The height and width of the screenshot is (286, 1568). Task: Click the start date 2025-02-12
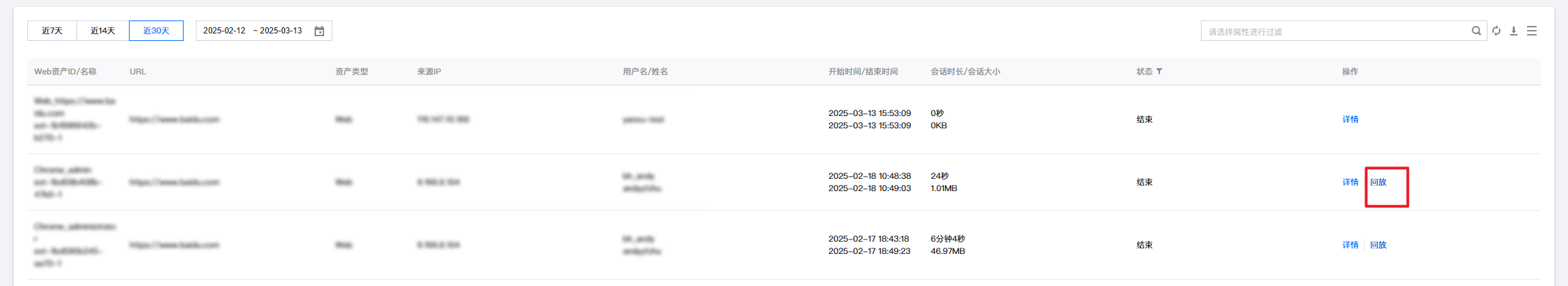tap(224, 31)
